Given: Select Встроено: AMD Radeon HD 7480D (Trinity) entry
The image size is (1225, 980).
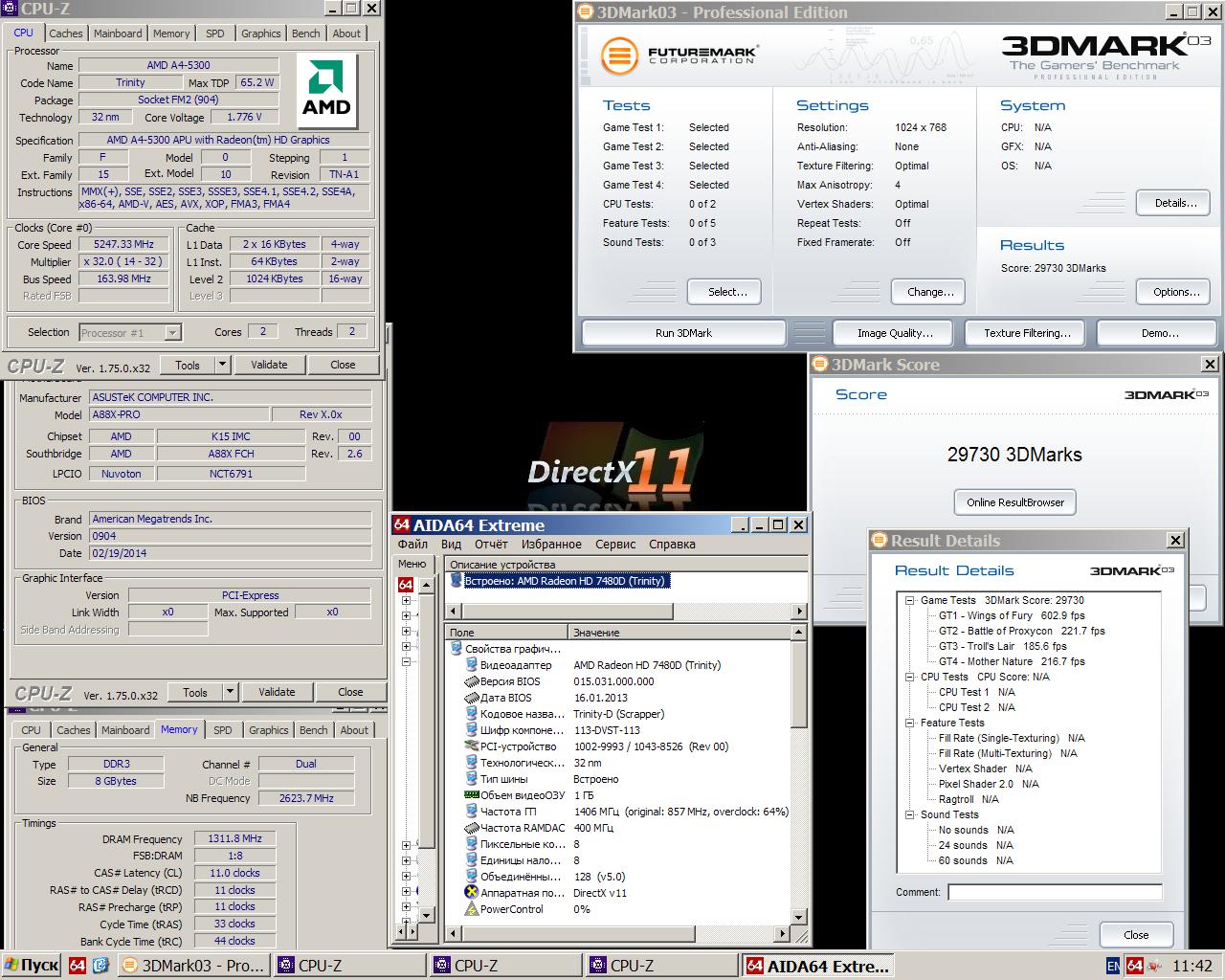Looking at the screenshot, I should pos(566,581).
